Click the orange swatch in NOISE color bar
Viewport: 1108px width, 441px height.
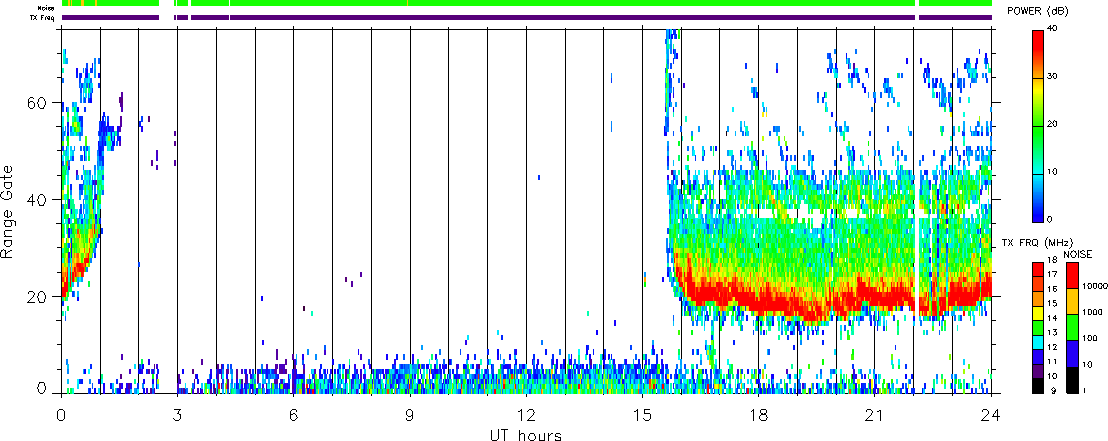1072,301
